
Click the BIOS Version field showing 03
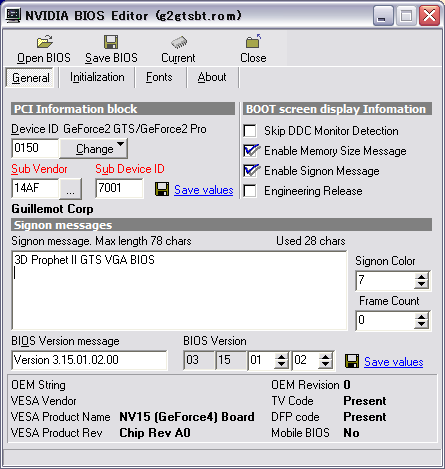[x=199, y=360]
